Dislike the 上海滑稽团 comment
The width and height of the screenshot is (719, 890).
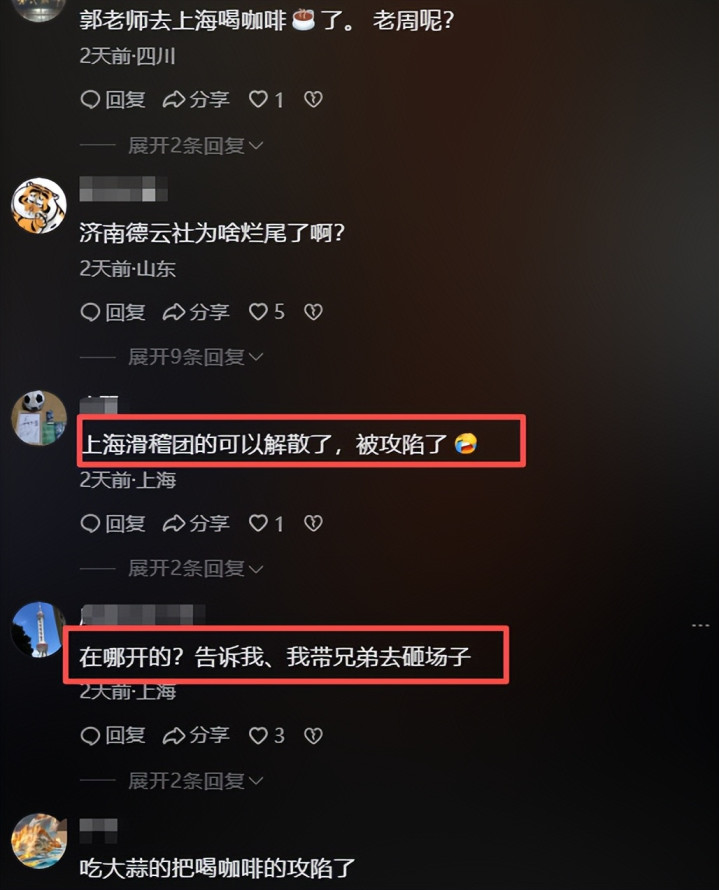click(x=313, y=523)
